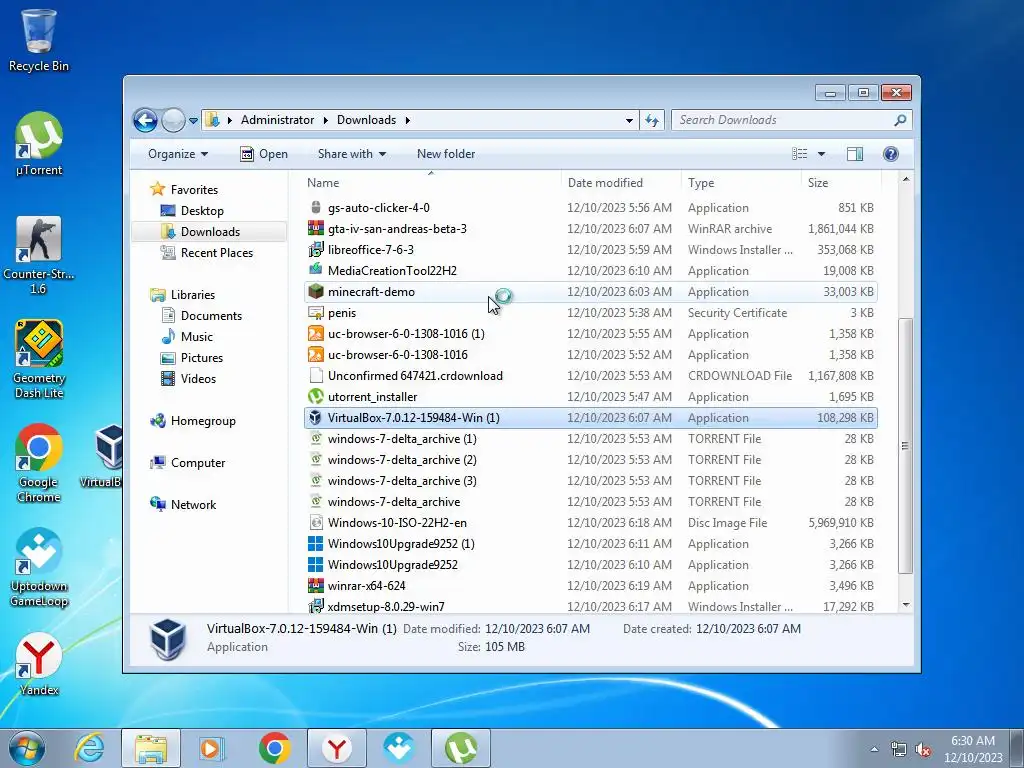The width and height of the screenshot is (1024, 768).
Task: Select windows-7-delta_archive (2) torrent
Action: coord(590,460)
